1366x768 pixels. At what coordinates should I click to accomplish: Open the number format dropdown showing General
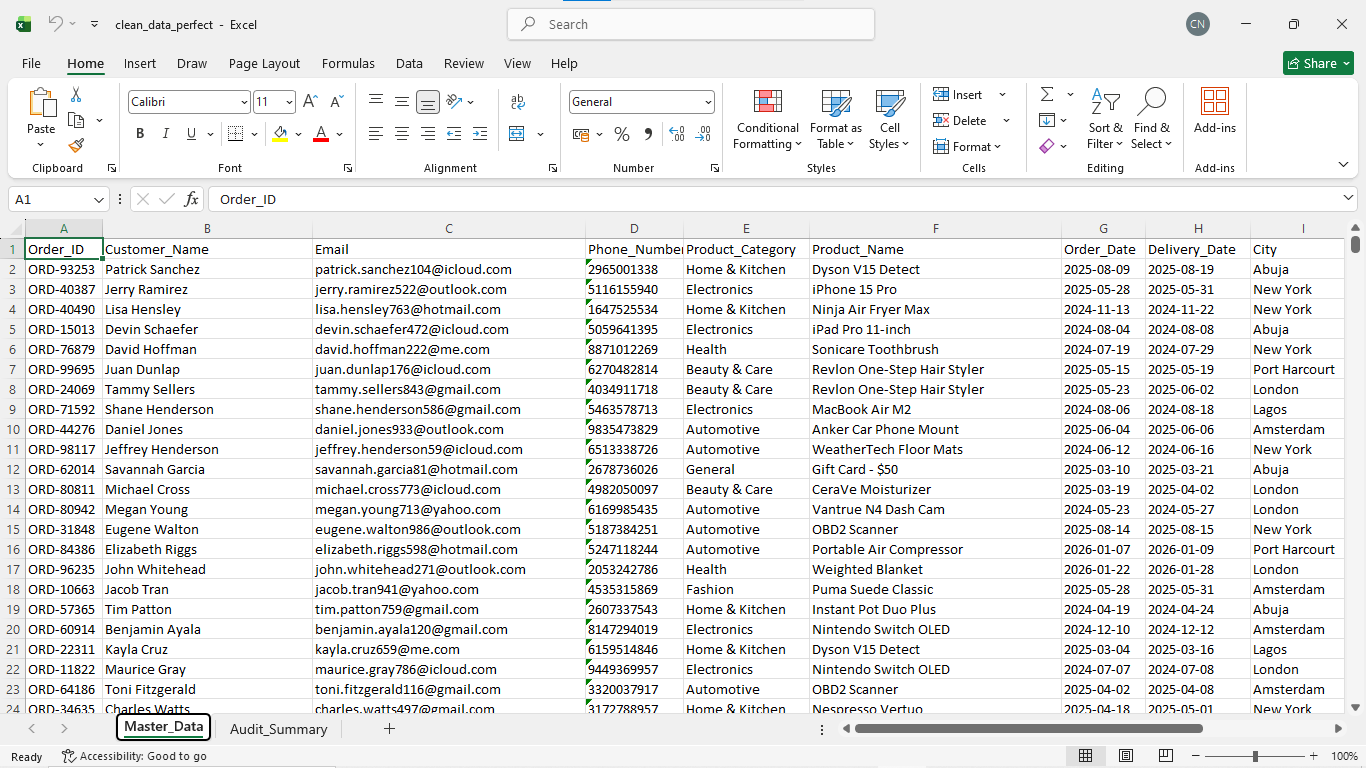[x=708, y=102]
